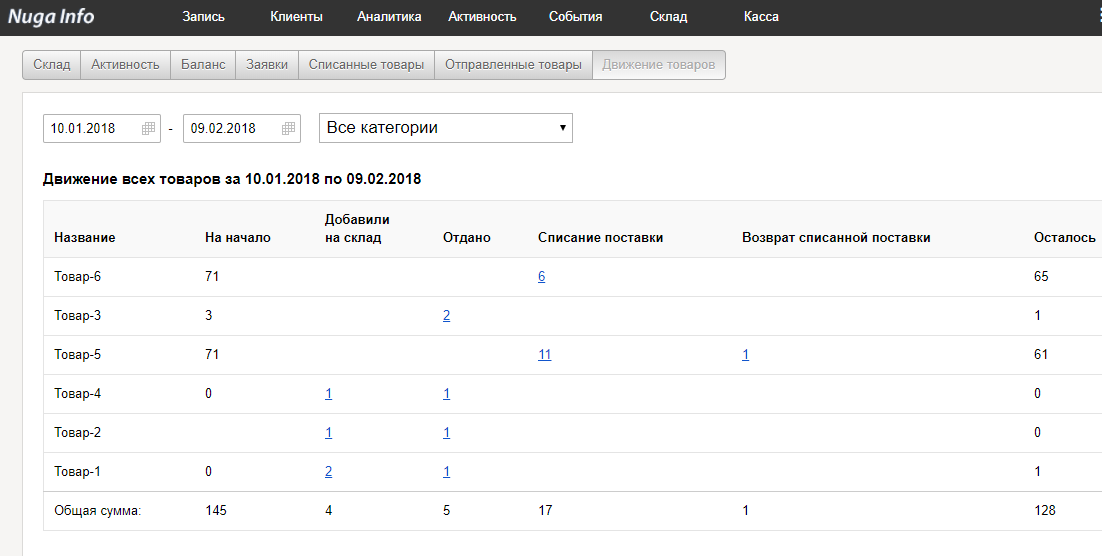Open the 'Списанные товары' tab

click(366, 65)
